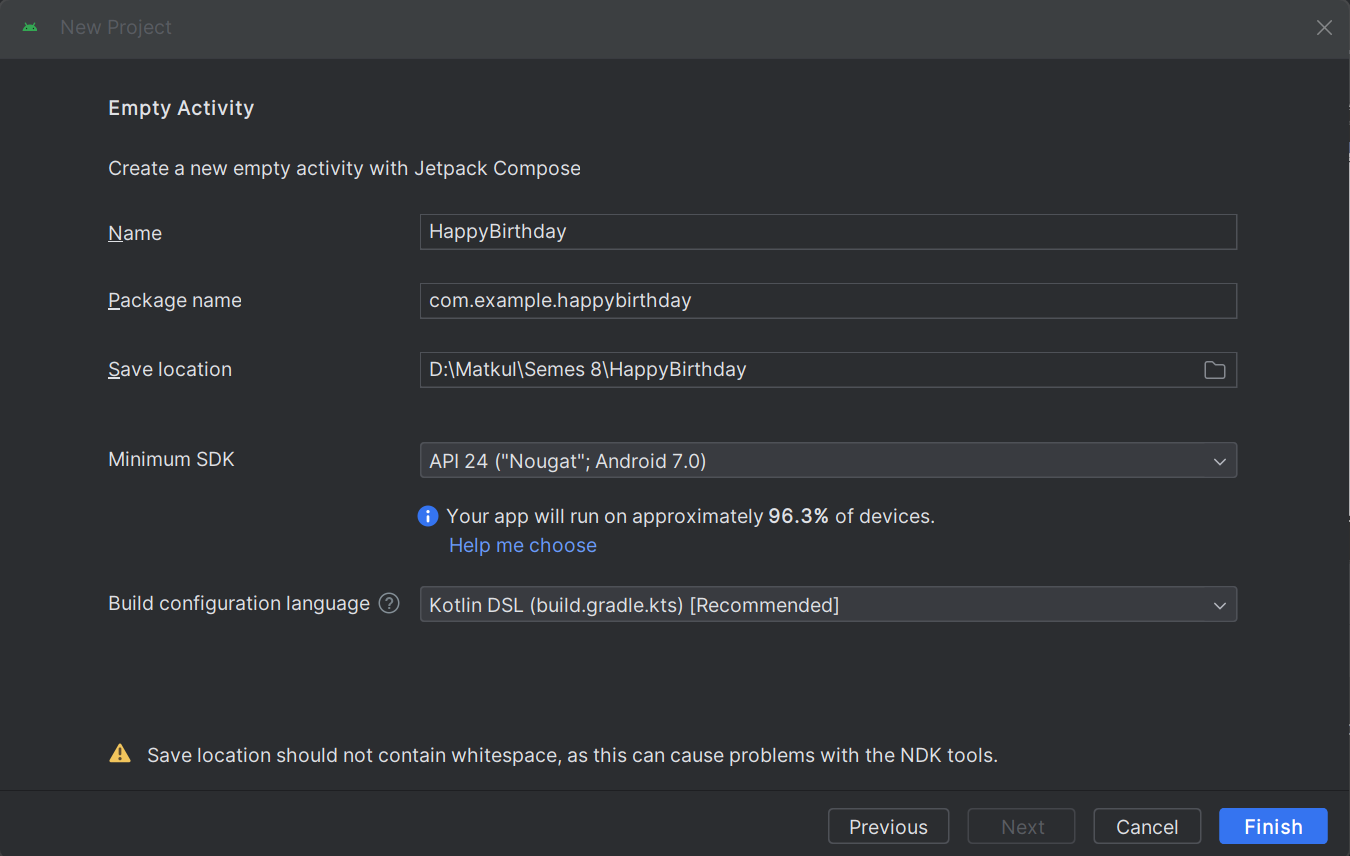The height and width of the screenshot is (856, 1350).
Task: Click the yellow warning icon about whitespace
Action: point(120,754)
